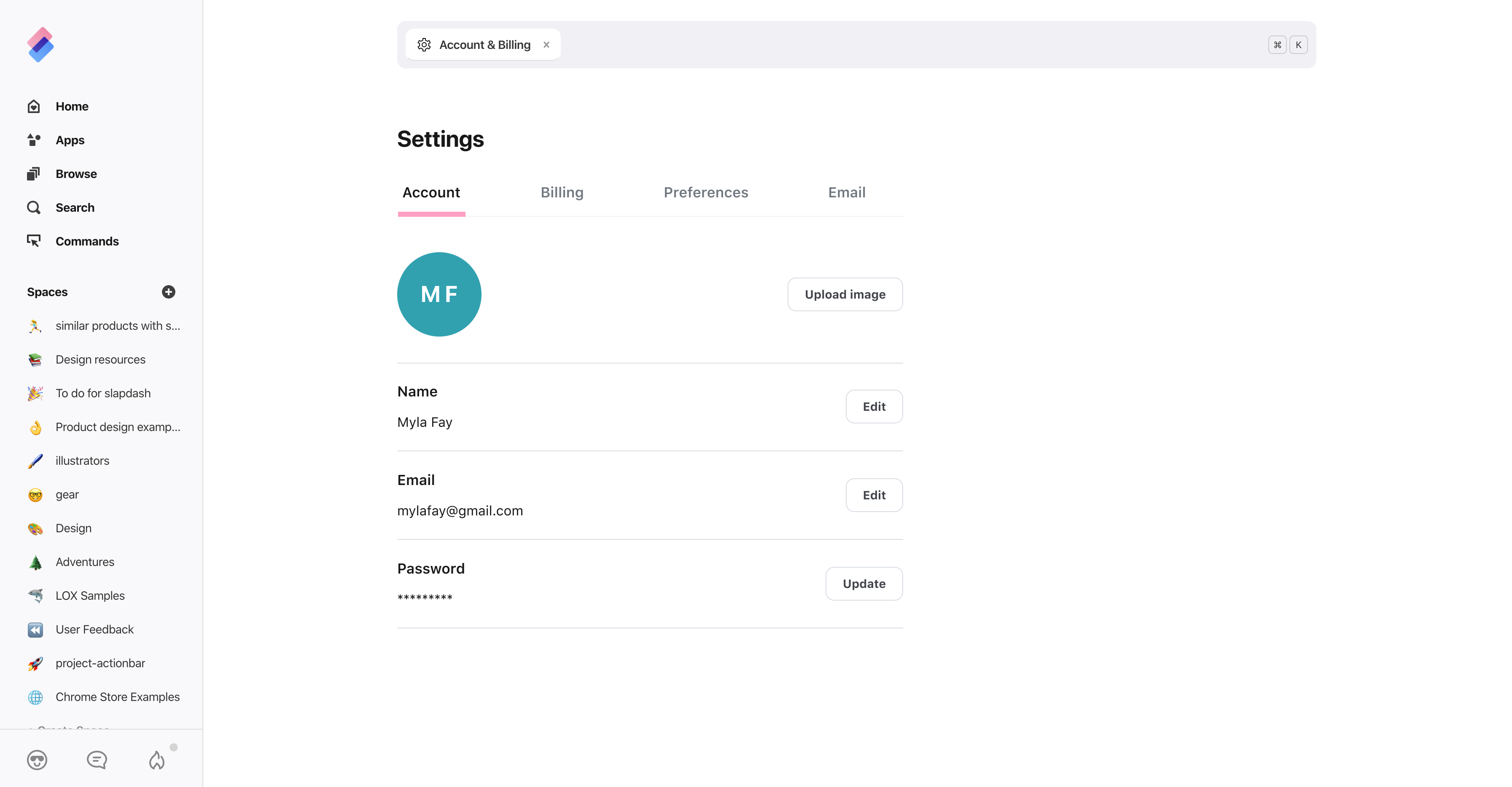The image size is (1512, 787).
Task: Switch to the Preferences tab
Action: click(x=705, y=193)
